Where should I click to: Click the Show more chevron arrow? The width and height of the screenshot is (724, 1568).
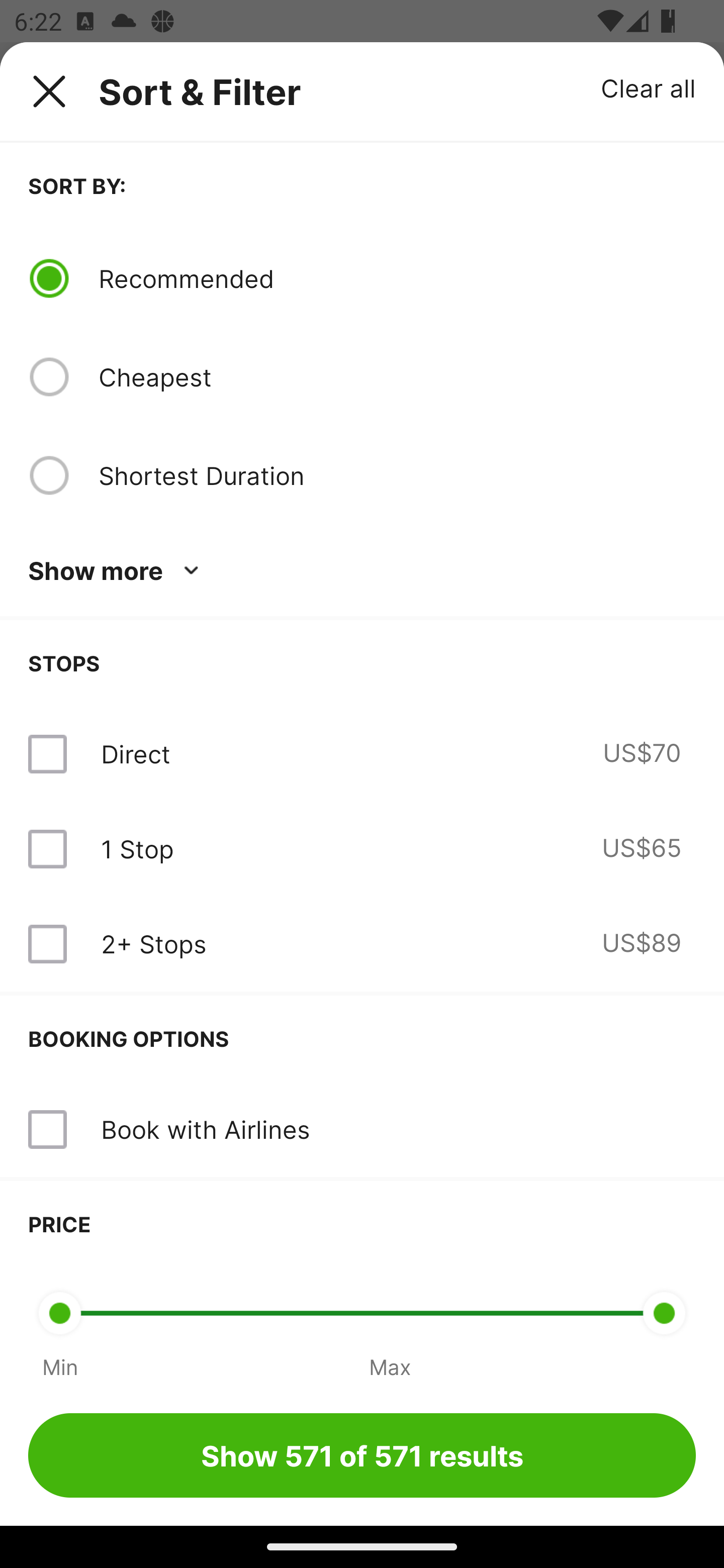click(x=191, y=570)
